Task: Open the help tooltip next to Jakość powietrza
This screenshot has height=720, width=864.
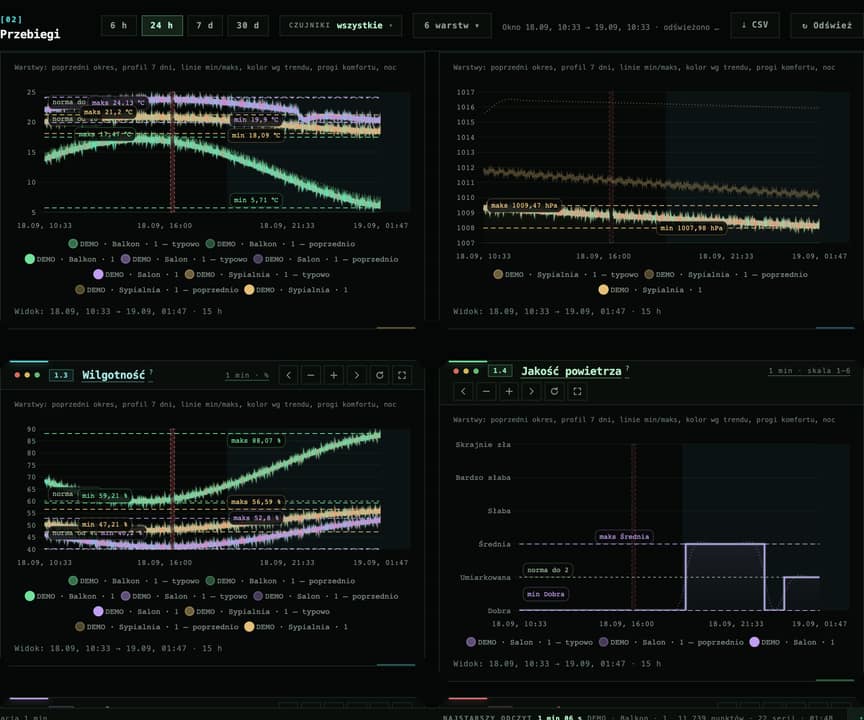Action: (627, 368)
